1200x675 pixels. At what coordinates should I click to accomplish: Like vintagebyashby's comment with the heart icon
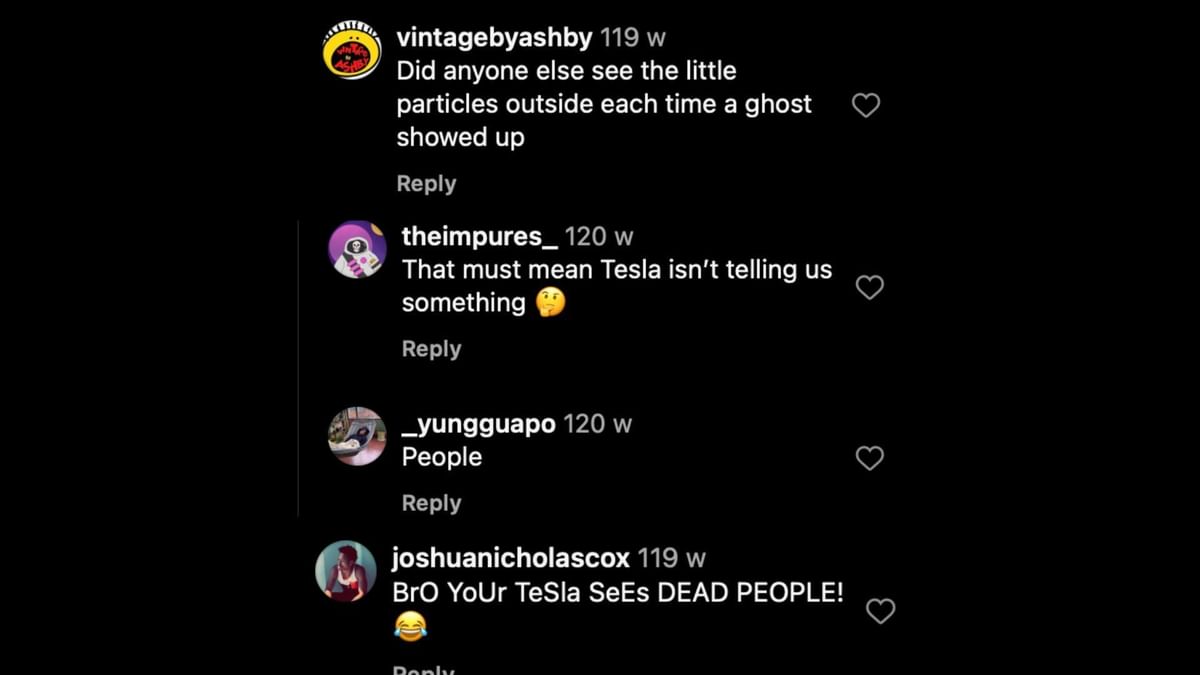866,104
